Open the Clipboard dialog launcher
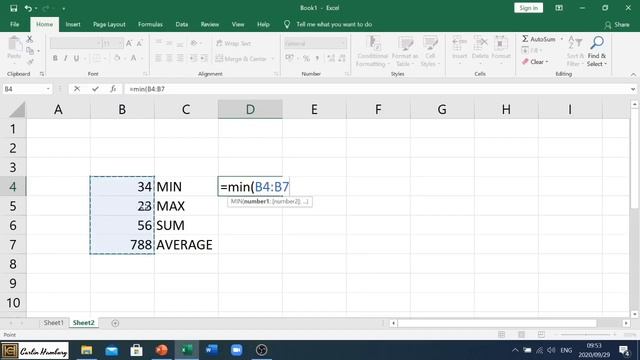Viewport: 640px width, 360px height. [42, 74]
